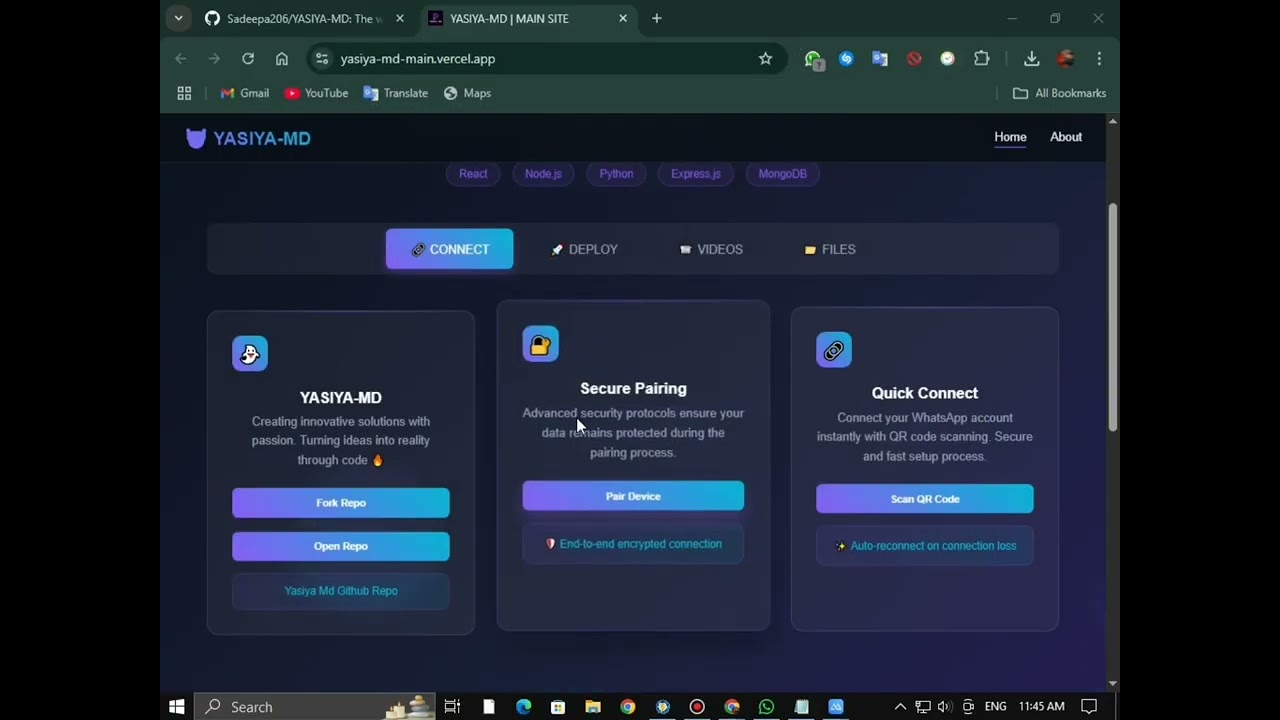Screen dimensions: 1280x720
Task: Open WhatsApp from the taskbar
Action: coord(766,707)
